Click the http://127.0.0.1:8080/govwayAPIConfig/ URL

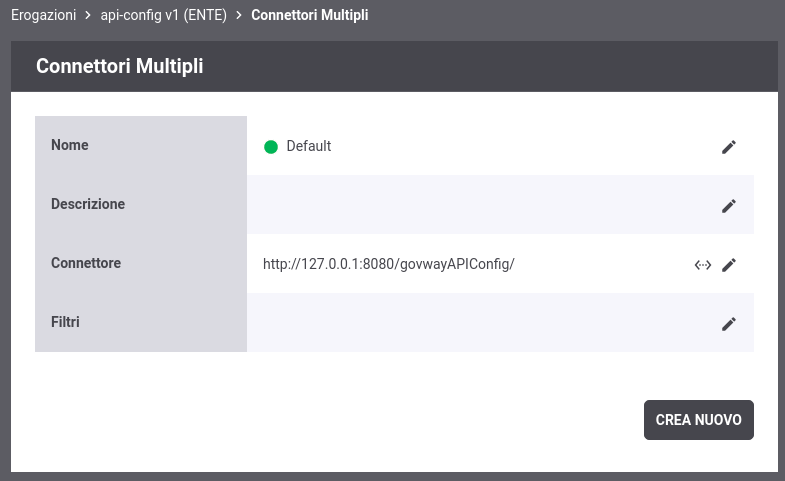click(388, 264)
